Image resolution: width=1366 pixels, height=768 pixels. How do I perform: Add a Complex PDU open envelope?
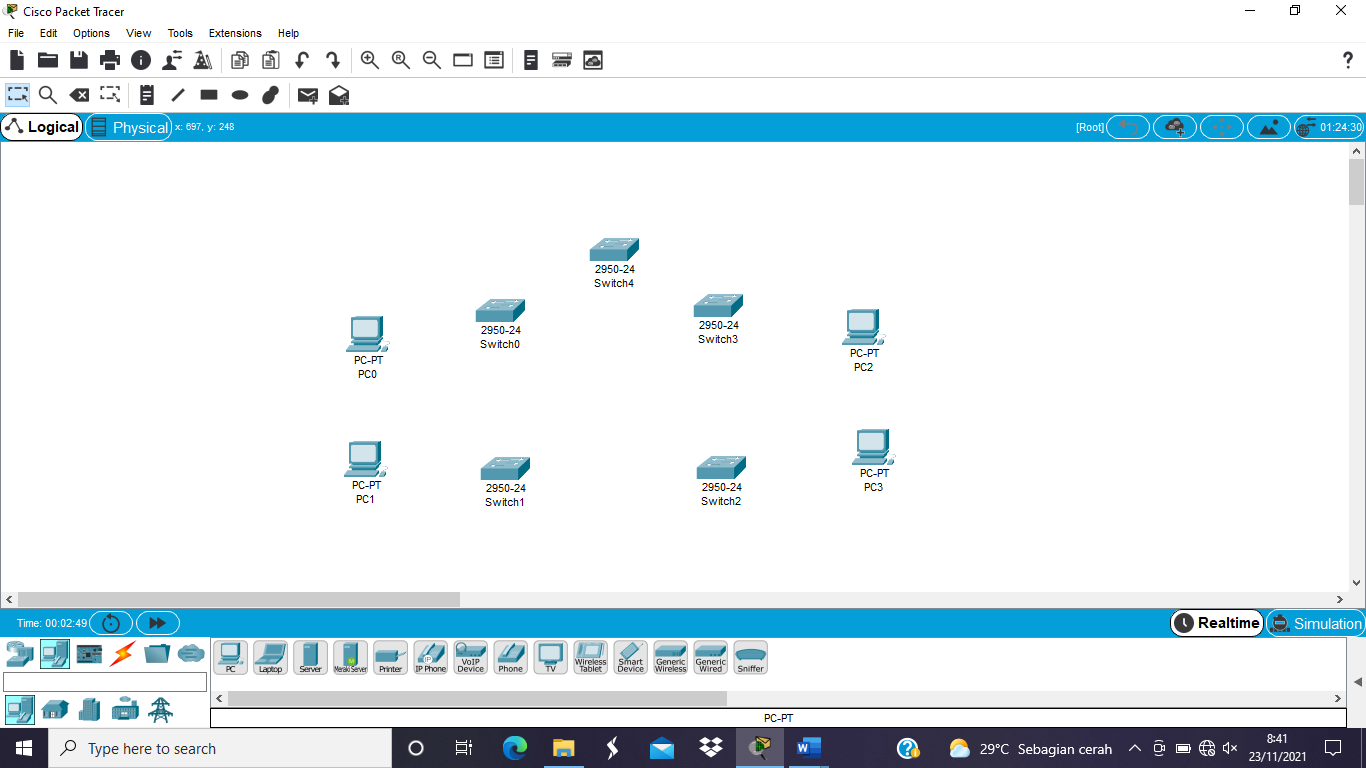click(x=339, y=95)
